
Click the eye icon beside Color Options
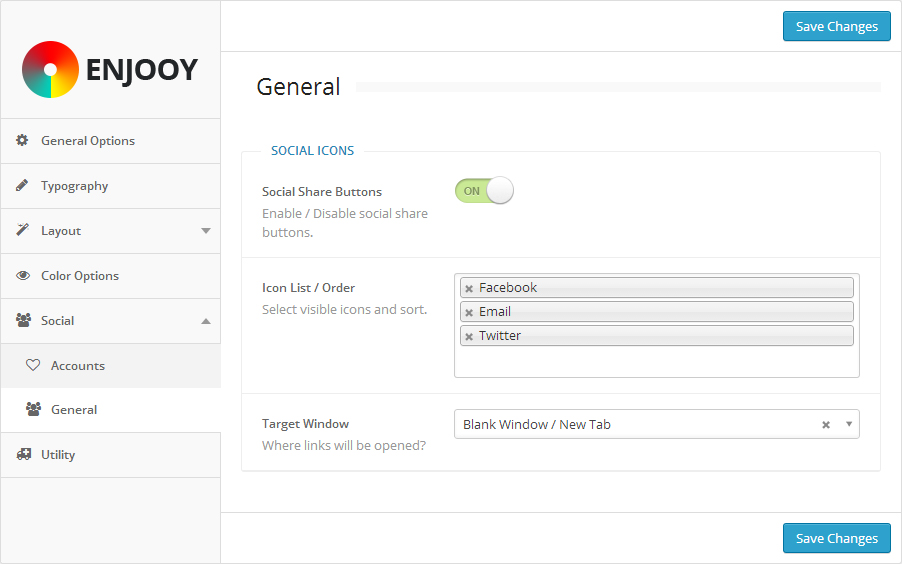pos(22,276)
